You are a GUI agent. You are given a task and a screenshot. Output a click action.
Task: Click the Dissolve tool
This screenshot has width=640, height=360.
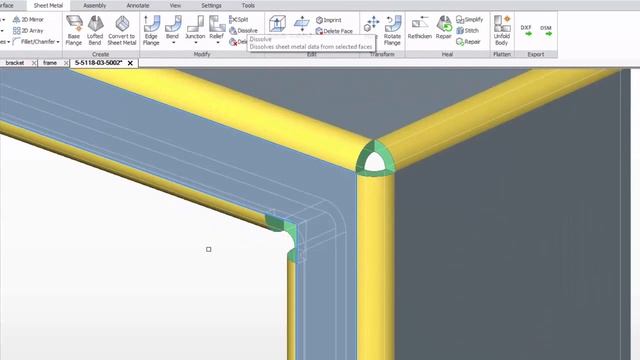tap(243, 31)
